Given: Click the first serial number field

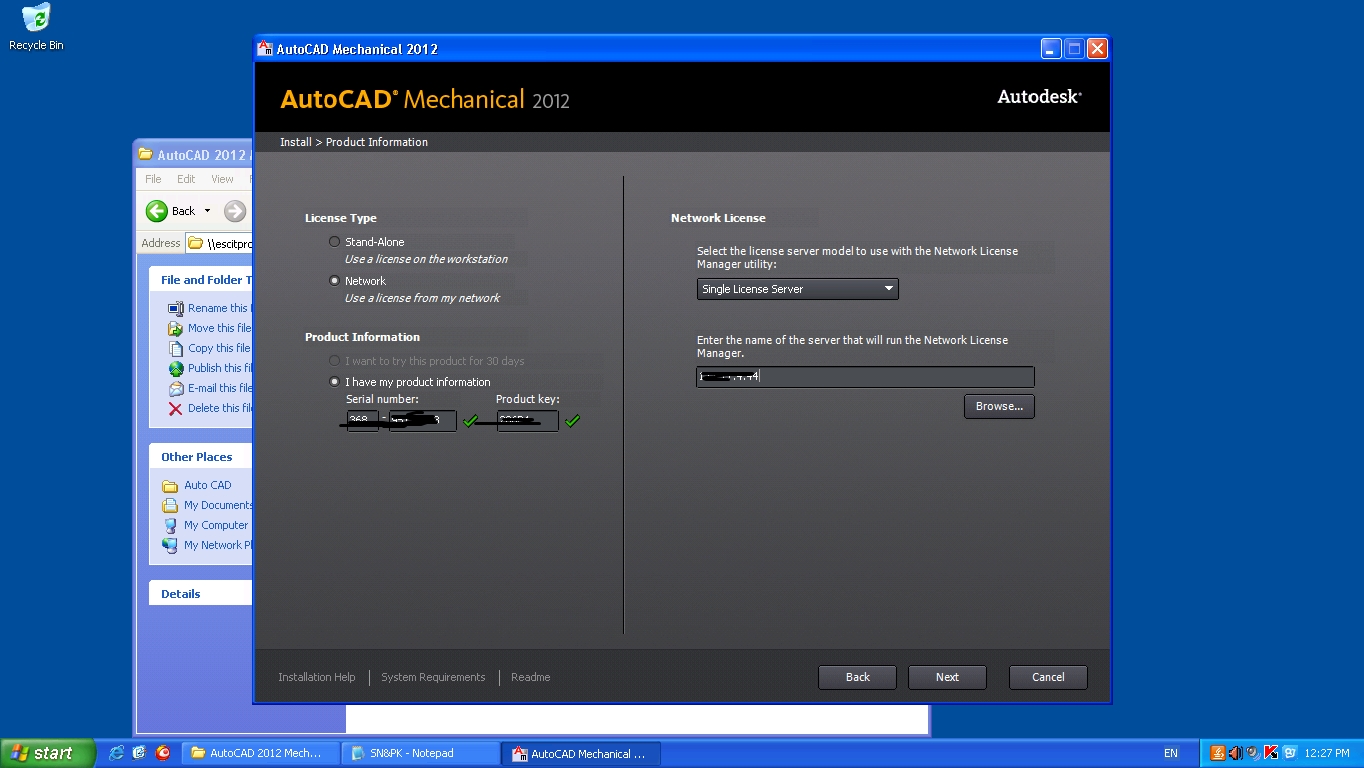Looking at the screenshot, I should (x=362, y=421).
